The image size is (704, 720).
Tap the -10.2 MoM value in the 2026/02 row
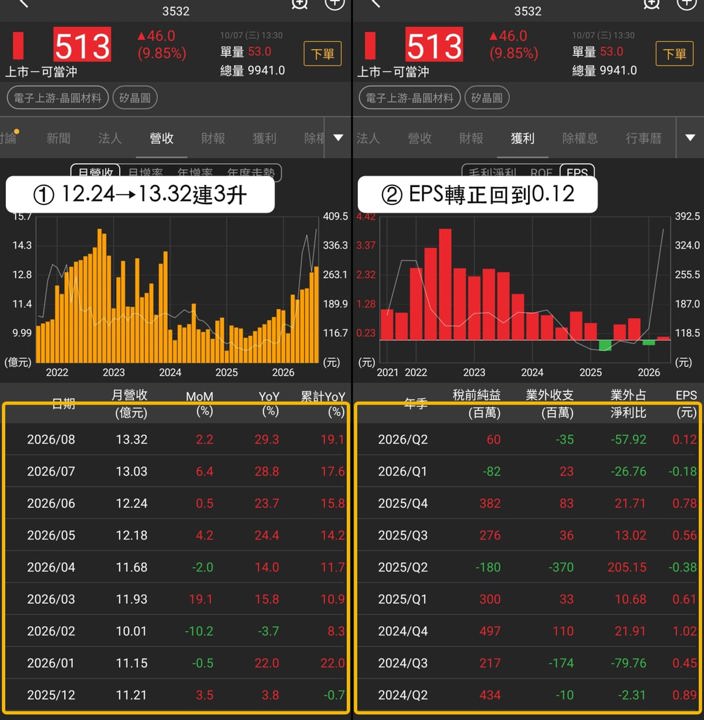coord(199,631)
